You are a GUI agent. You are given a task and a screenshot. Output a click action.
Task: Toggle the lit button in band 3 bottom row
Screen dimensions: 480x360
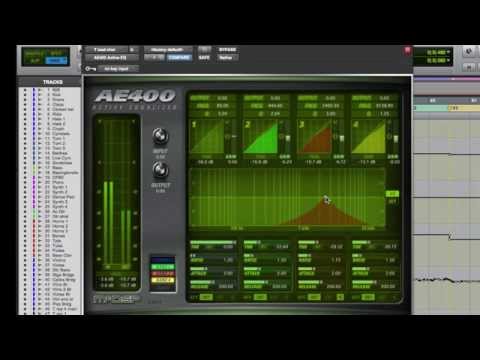point(314,297)
